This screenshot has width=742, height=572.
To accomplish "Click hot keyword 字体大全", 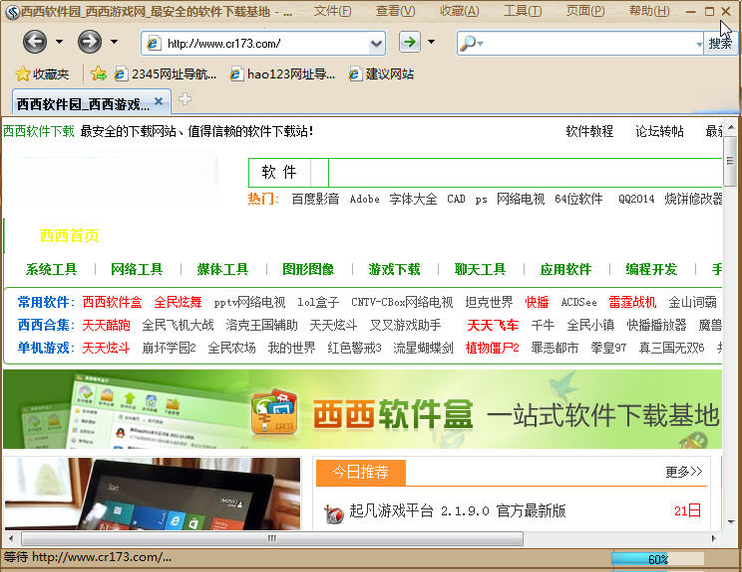I will pyautogui.click(x=413, y=199).
